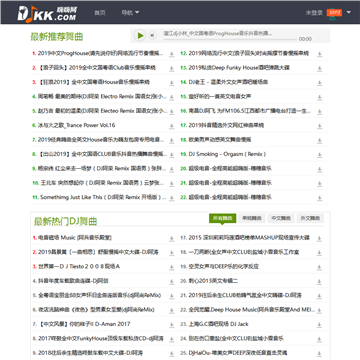Switch to the 所有舞曲 tab
The image size is (360, 360).
pos(222,218)
